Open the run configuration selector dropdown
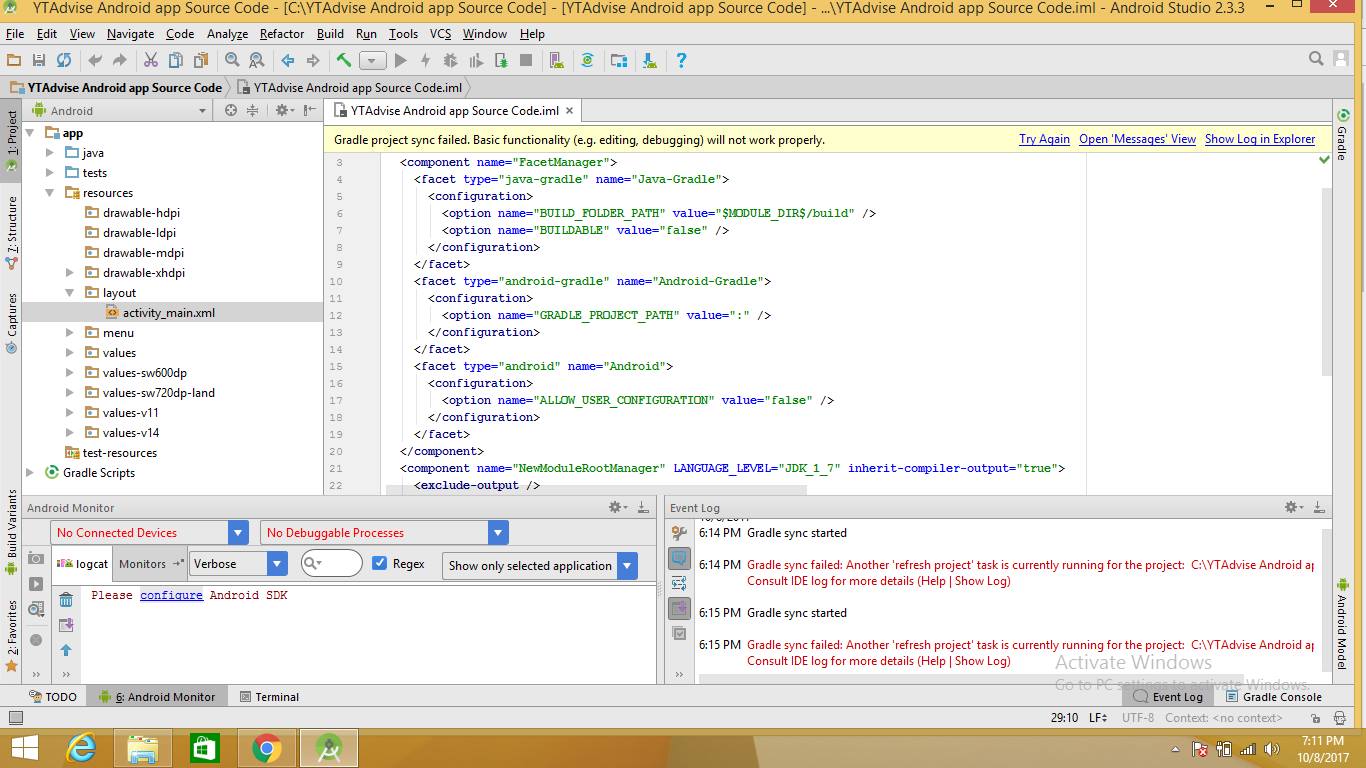The image size is (1366, 768). 372,61
